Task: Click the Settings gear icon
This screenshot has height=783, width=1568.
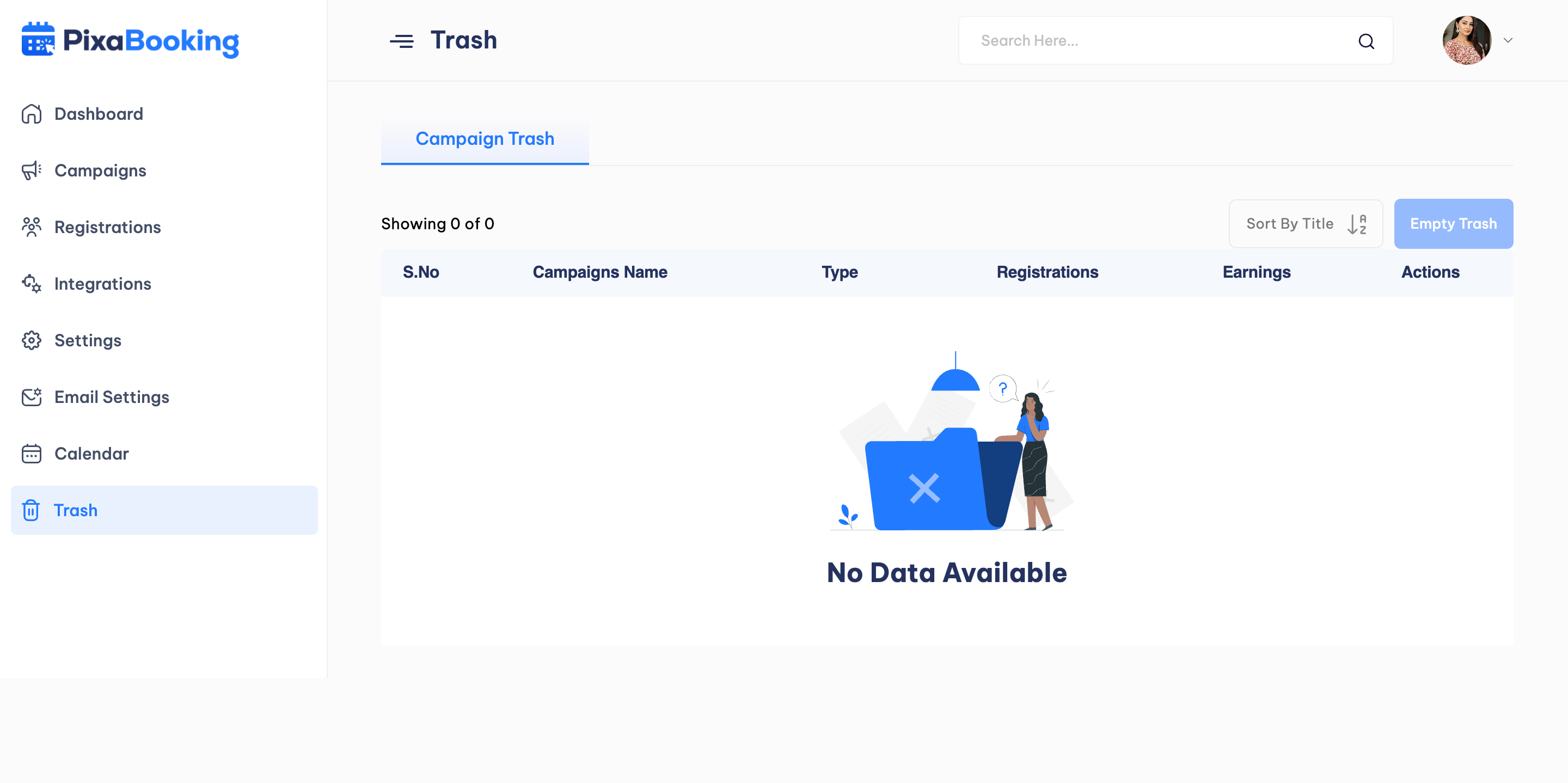Action: 32,340
